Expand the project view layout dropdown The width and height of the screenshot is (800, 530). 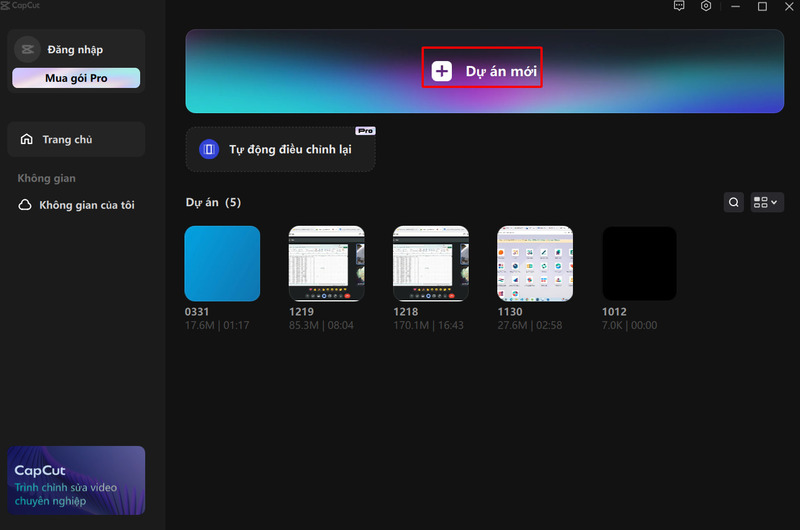pos(766,202)
